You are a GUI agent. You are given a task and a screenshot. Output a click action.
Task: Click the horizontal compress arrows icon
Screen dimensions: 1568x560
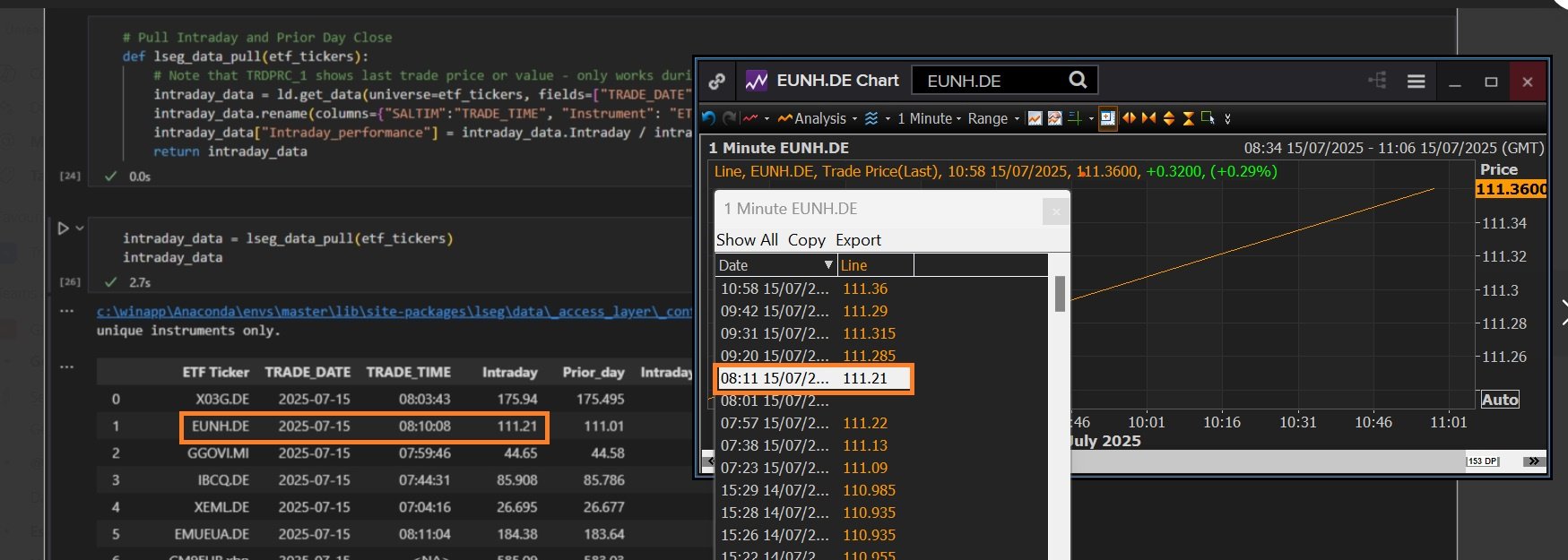coord(1148,118)
